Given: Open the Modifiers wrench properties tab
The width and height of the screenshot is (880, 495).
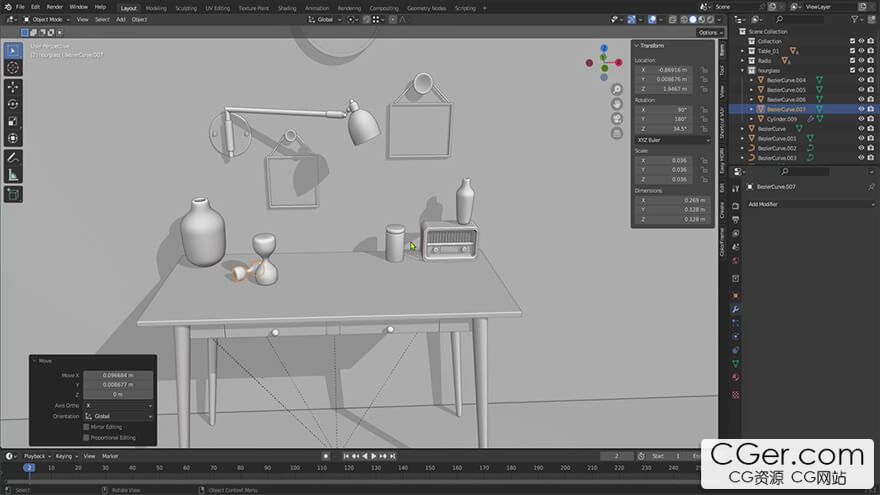Looking at the screenshot, I should [x=736, y=309].
